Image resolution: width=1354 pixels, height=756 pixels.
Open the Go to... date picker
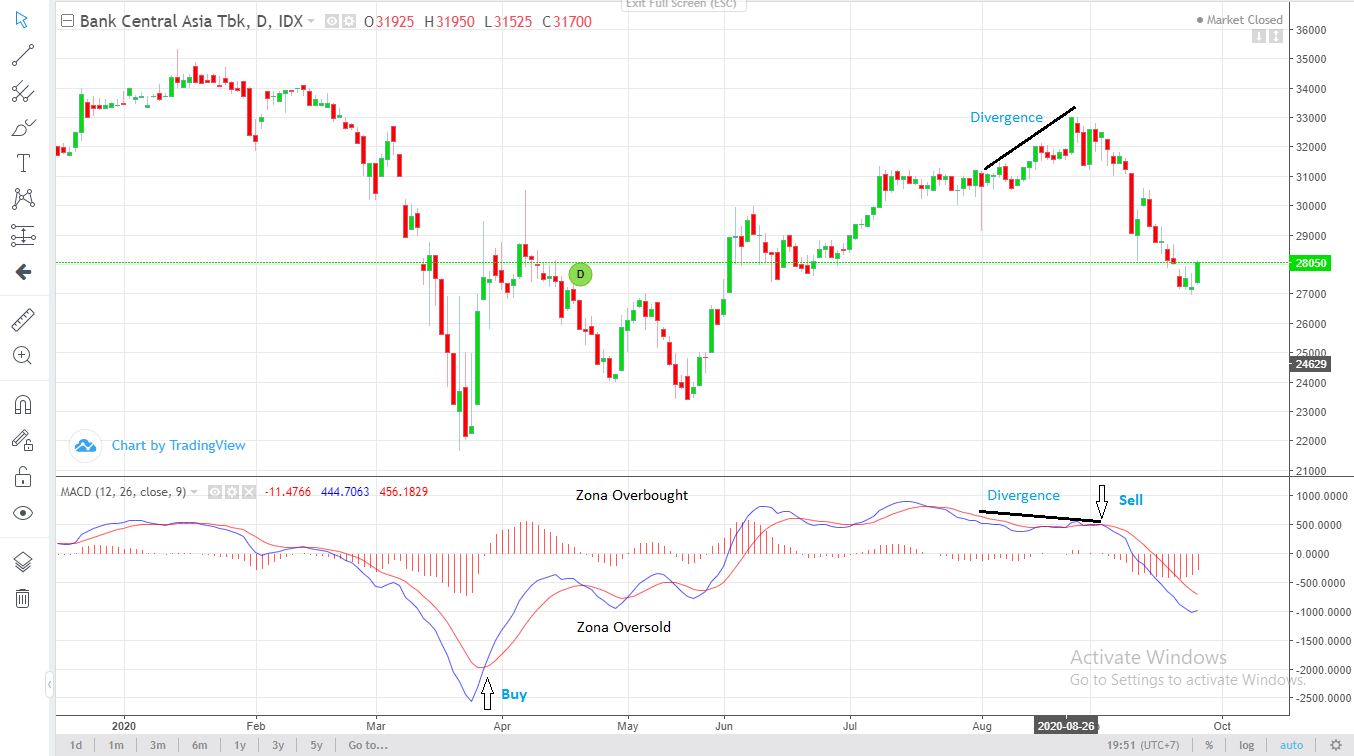(367, 745)
